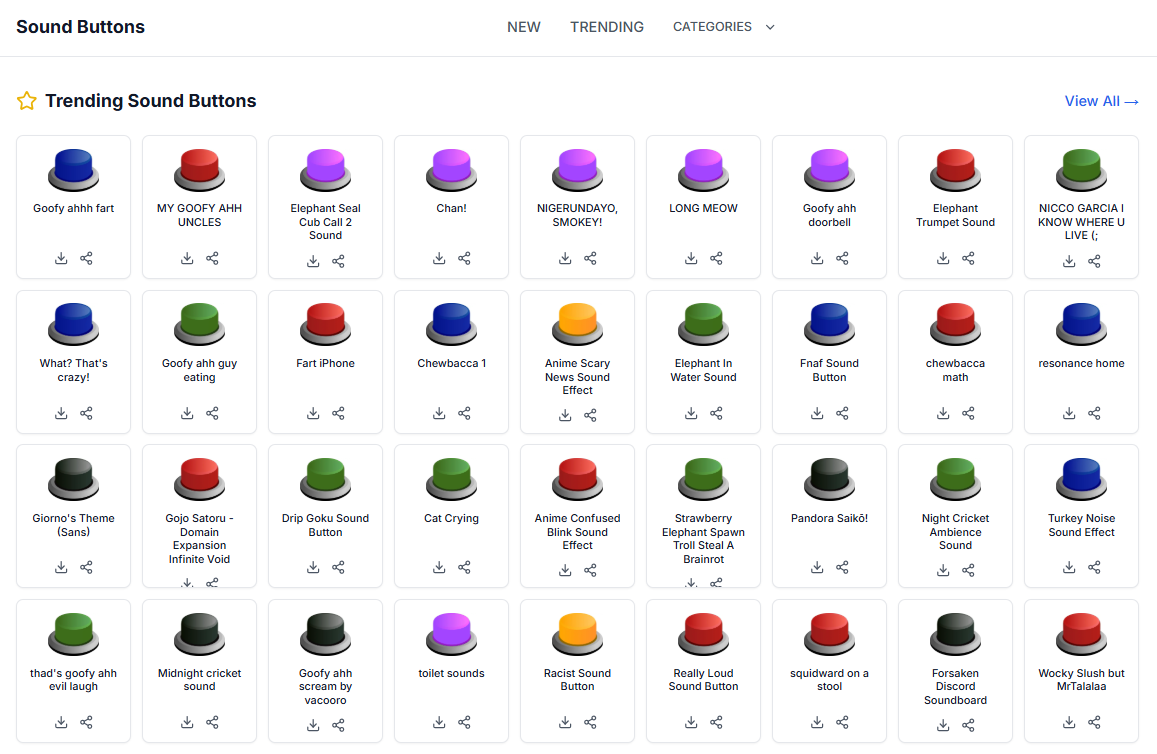
Task: Download the toilet sounds clip
Action: point(439,722)
